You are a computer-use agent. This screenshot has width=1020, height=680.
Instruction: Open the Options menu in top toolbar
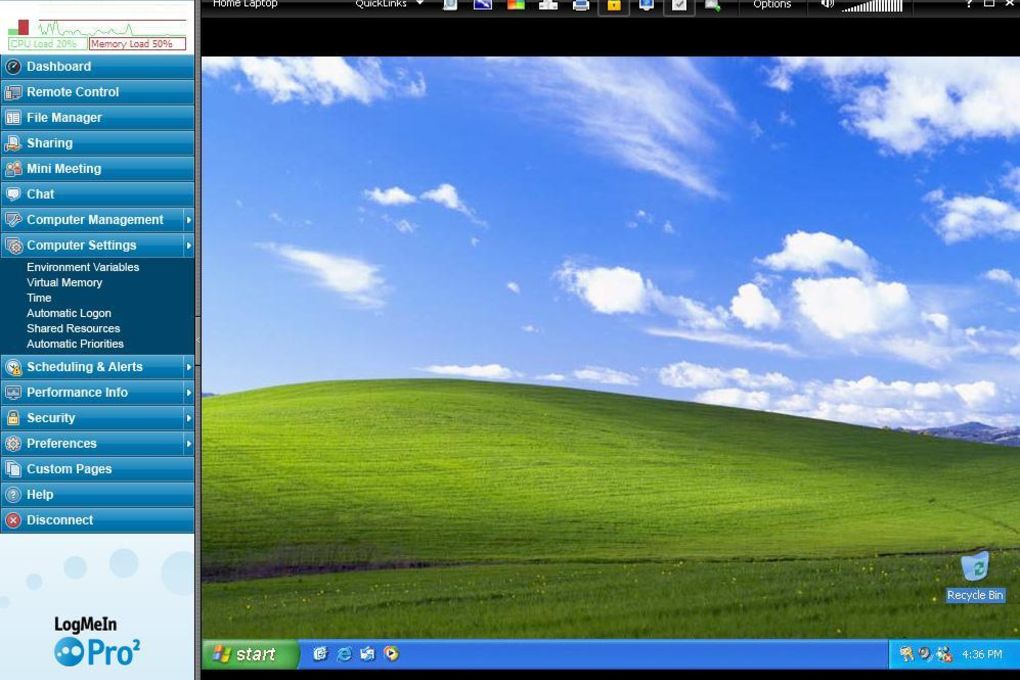pyautogui.click(x=772, y=4)
